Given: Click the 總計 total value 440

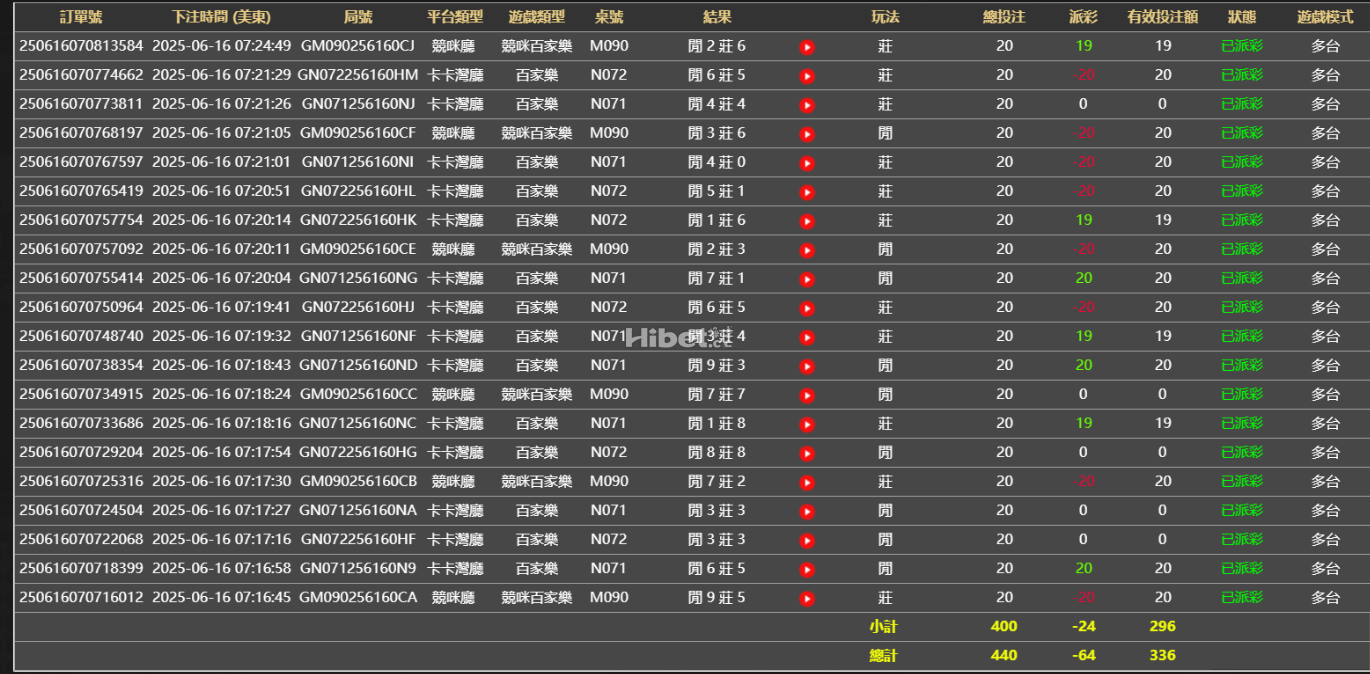Looking at the screenshot, I should (x=1003, y=655).
